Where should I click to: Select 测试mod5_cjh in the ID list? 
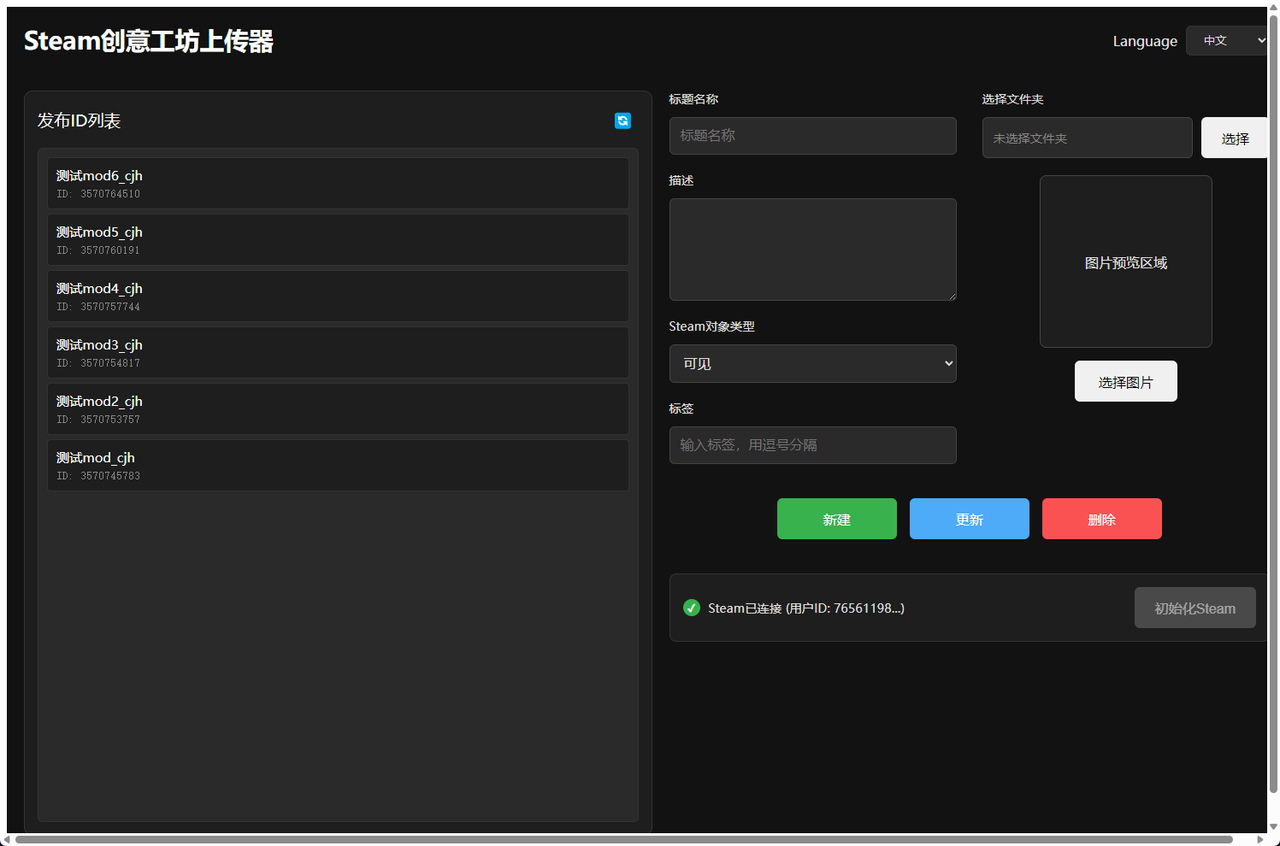(x=338, y=240)
